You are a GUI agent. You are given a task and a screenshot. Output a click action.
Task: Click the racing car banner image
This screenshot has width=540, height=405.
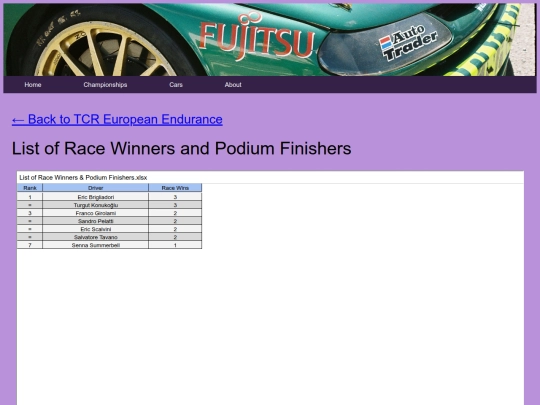coord(270,40)
